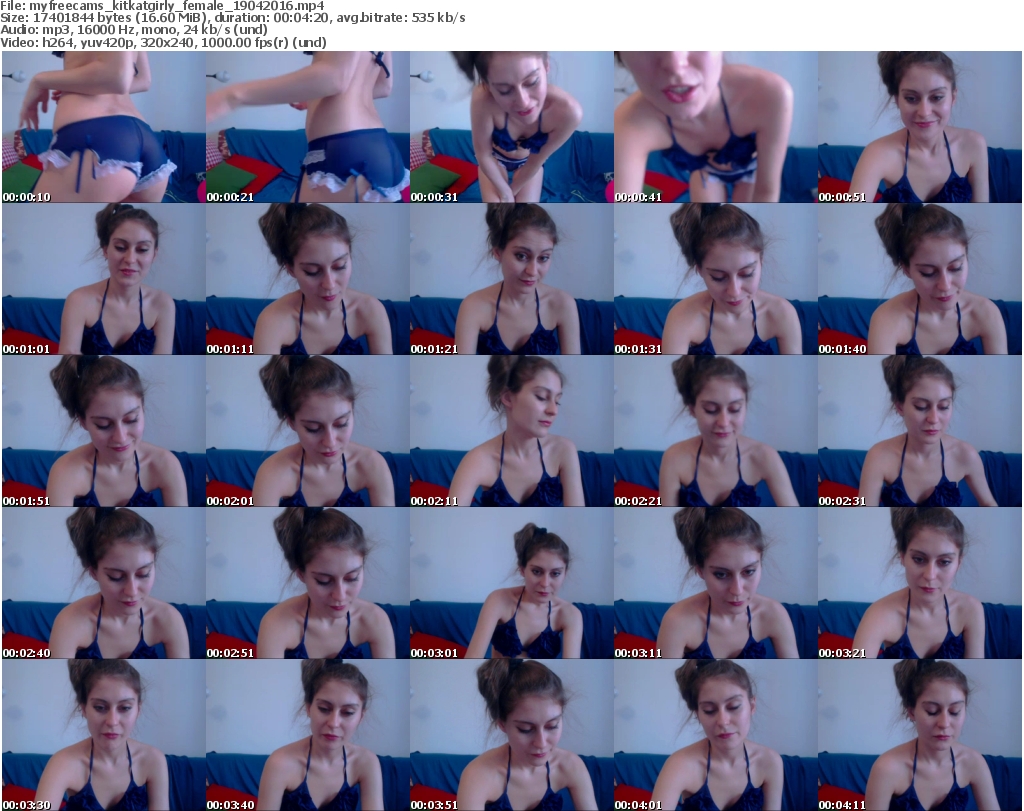Choose the frame labeled 00:00:41
The height and width of the screenshot is (811, 1024).
click(x=716, y=127)
